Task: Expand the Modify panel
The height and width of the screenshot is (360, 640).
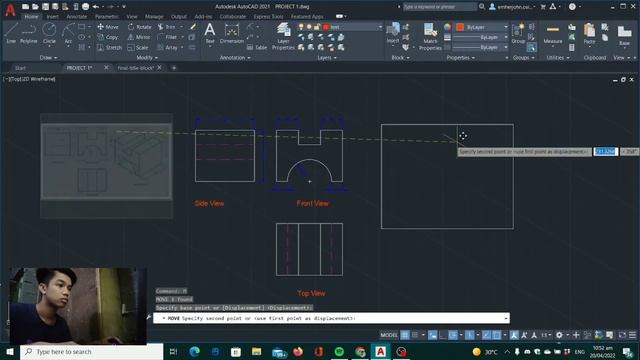Action: [x=147, y=58]
